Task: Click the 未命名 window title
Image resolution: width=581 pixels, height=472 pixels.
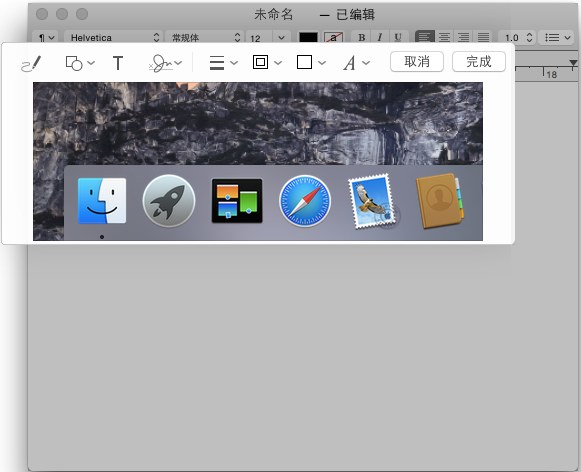Action: [273, 14]
